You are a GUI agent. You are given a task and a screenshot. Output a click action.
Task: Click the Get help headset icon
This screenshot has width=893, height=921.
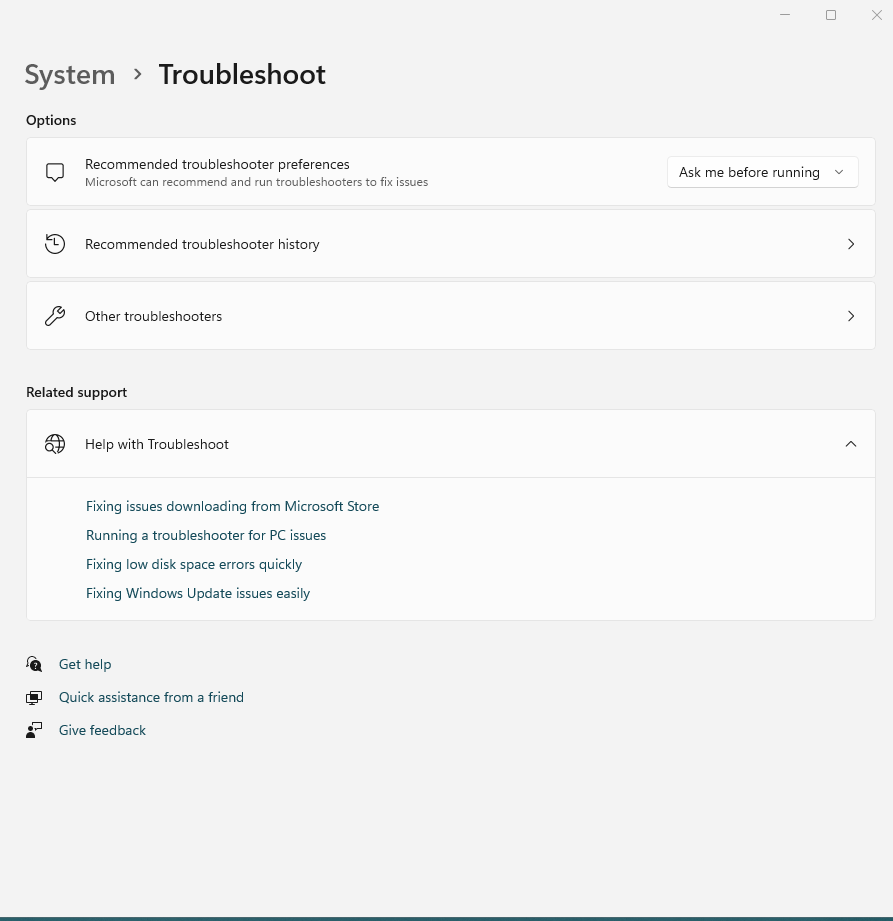click(34, 664)
